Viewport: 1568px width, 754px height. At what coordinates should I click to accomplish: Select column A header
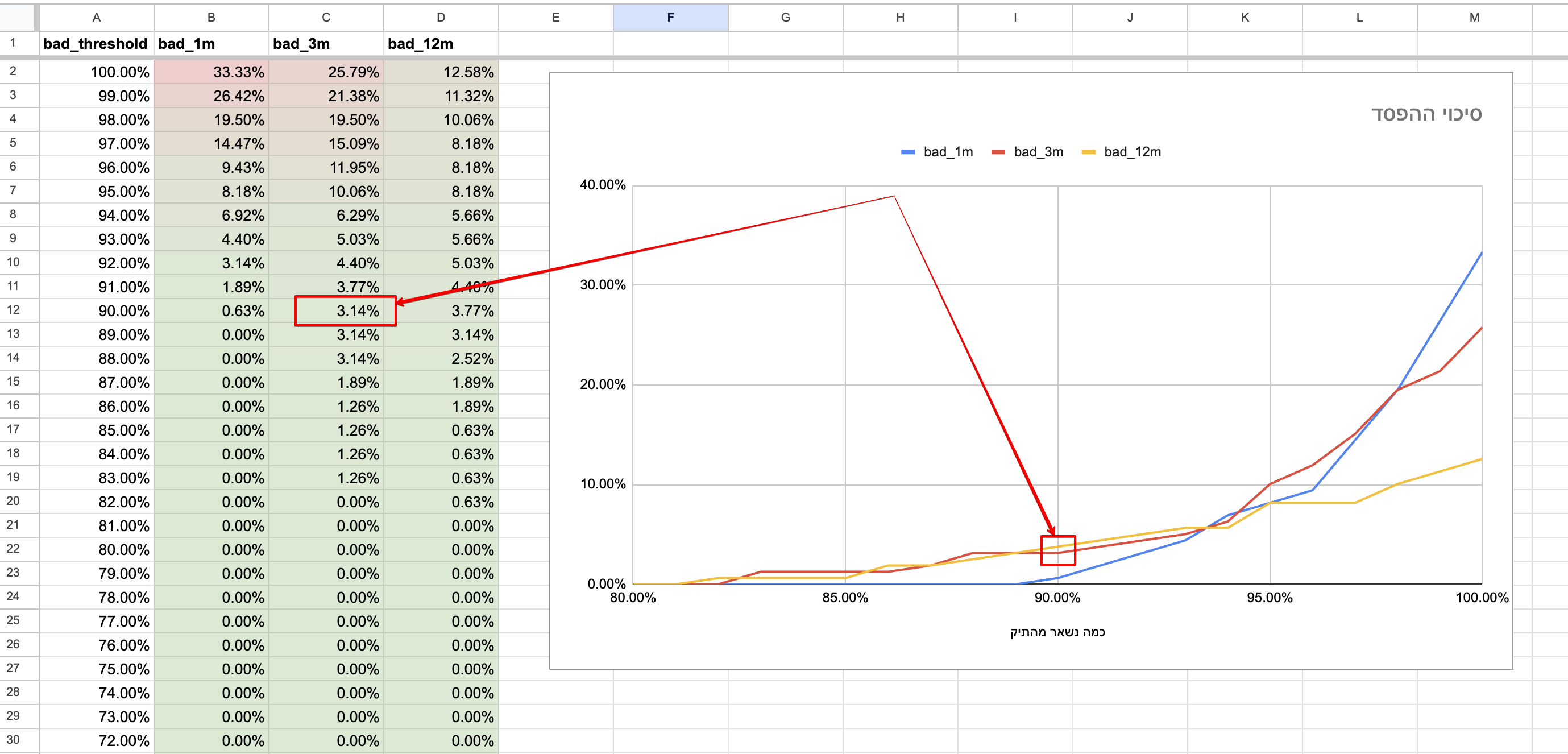tap(96, 18)
